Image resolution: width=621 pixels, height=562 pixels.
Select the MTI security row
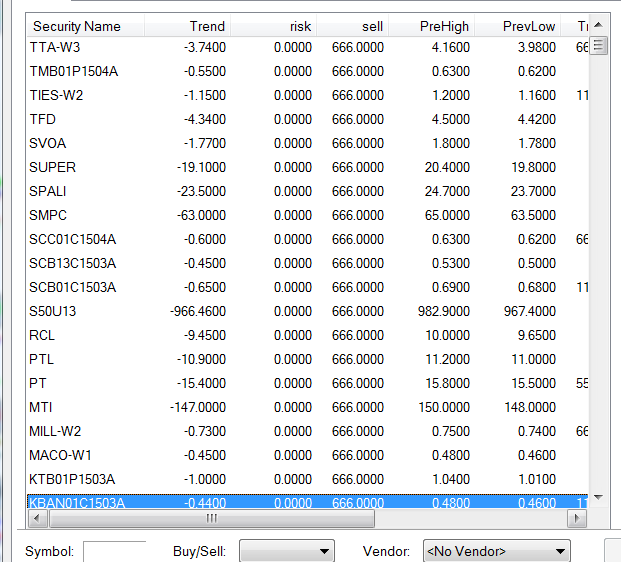pos(307,407)
